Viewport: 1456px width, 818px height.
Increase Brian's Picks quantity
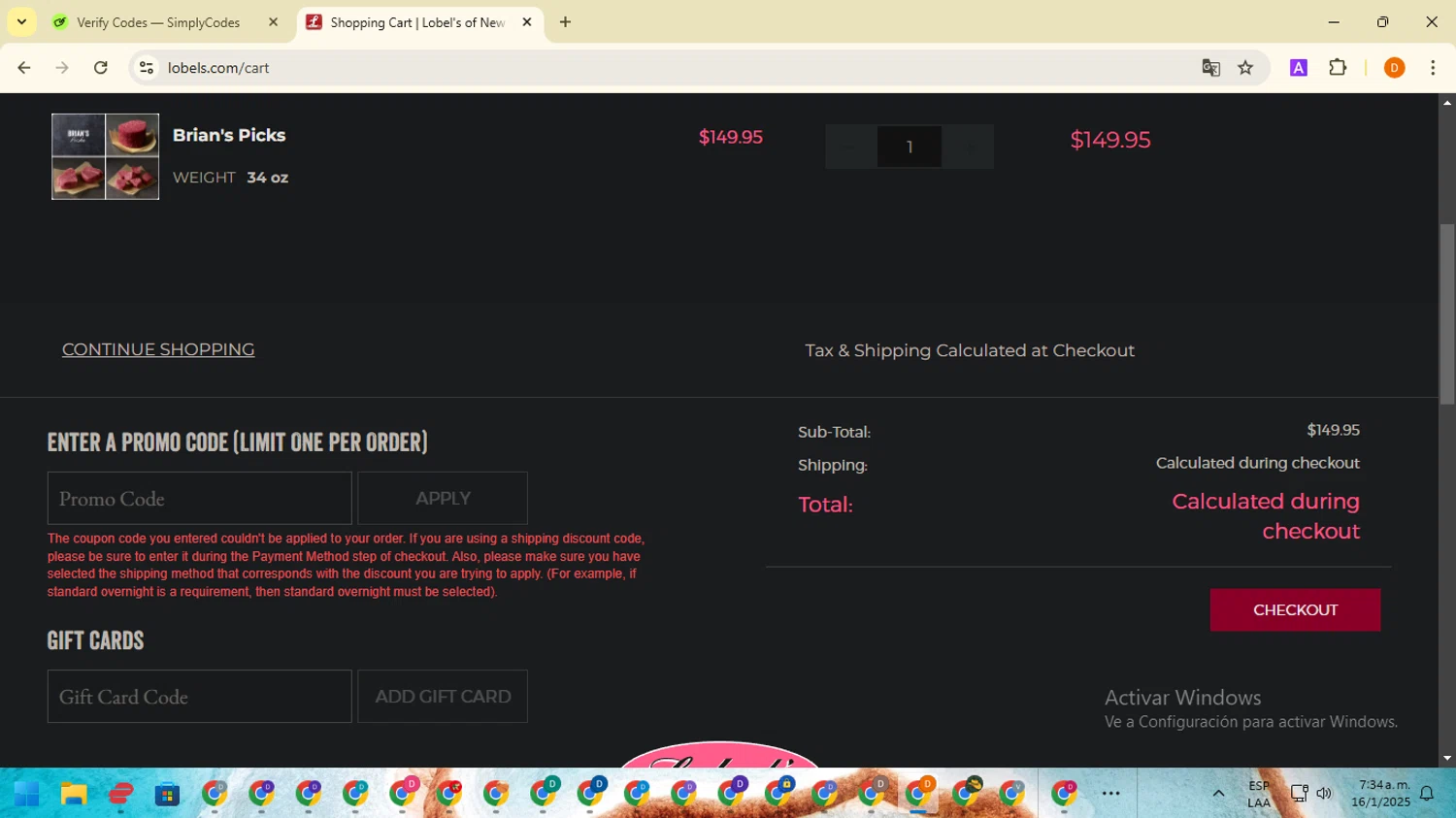point(969,147)
